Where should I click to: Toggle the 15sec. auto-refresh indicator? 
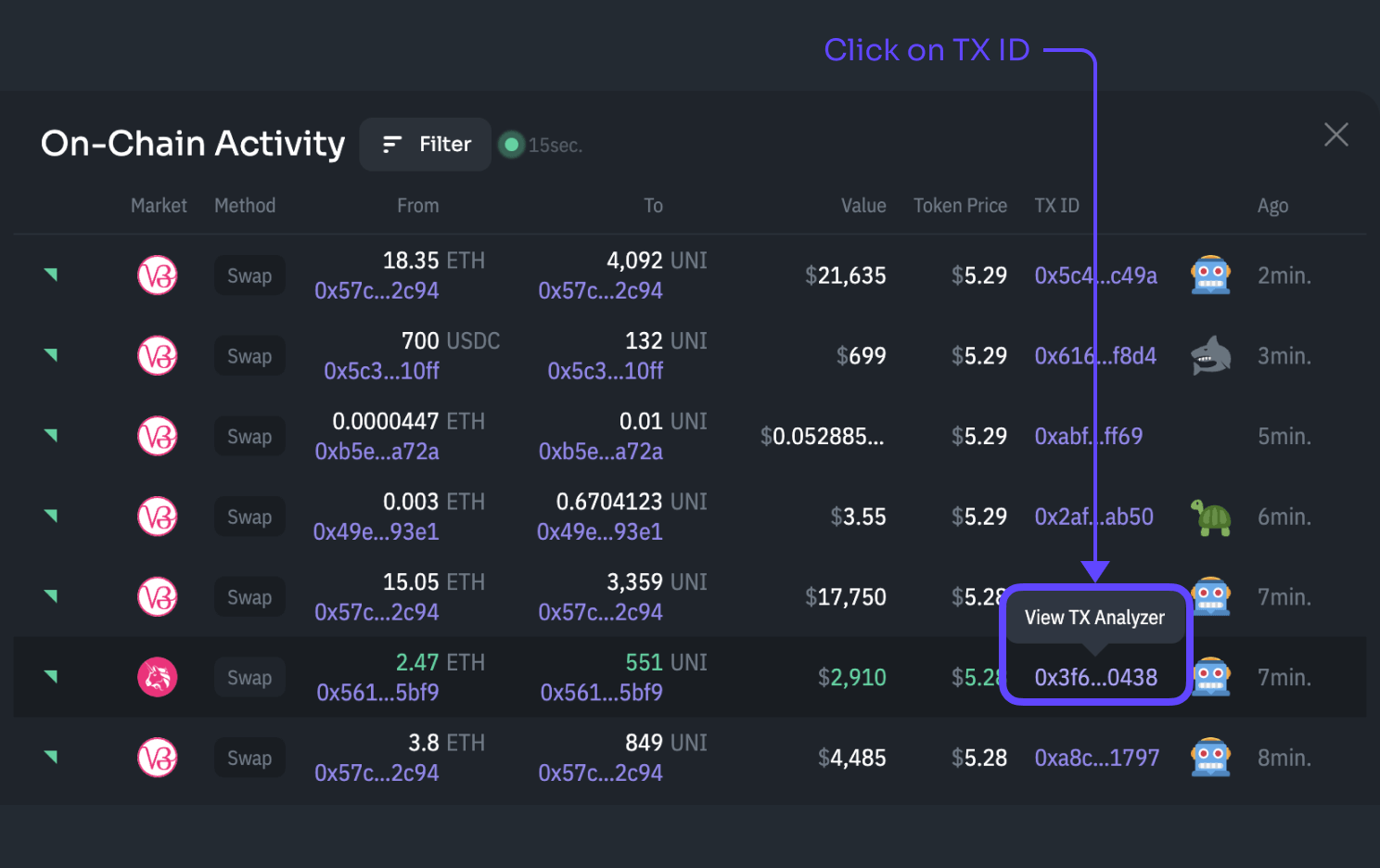click(x=511, y=145)
